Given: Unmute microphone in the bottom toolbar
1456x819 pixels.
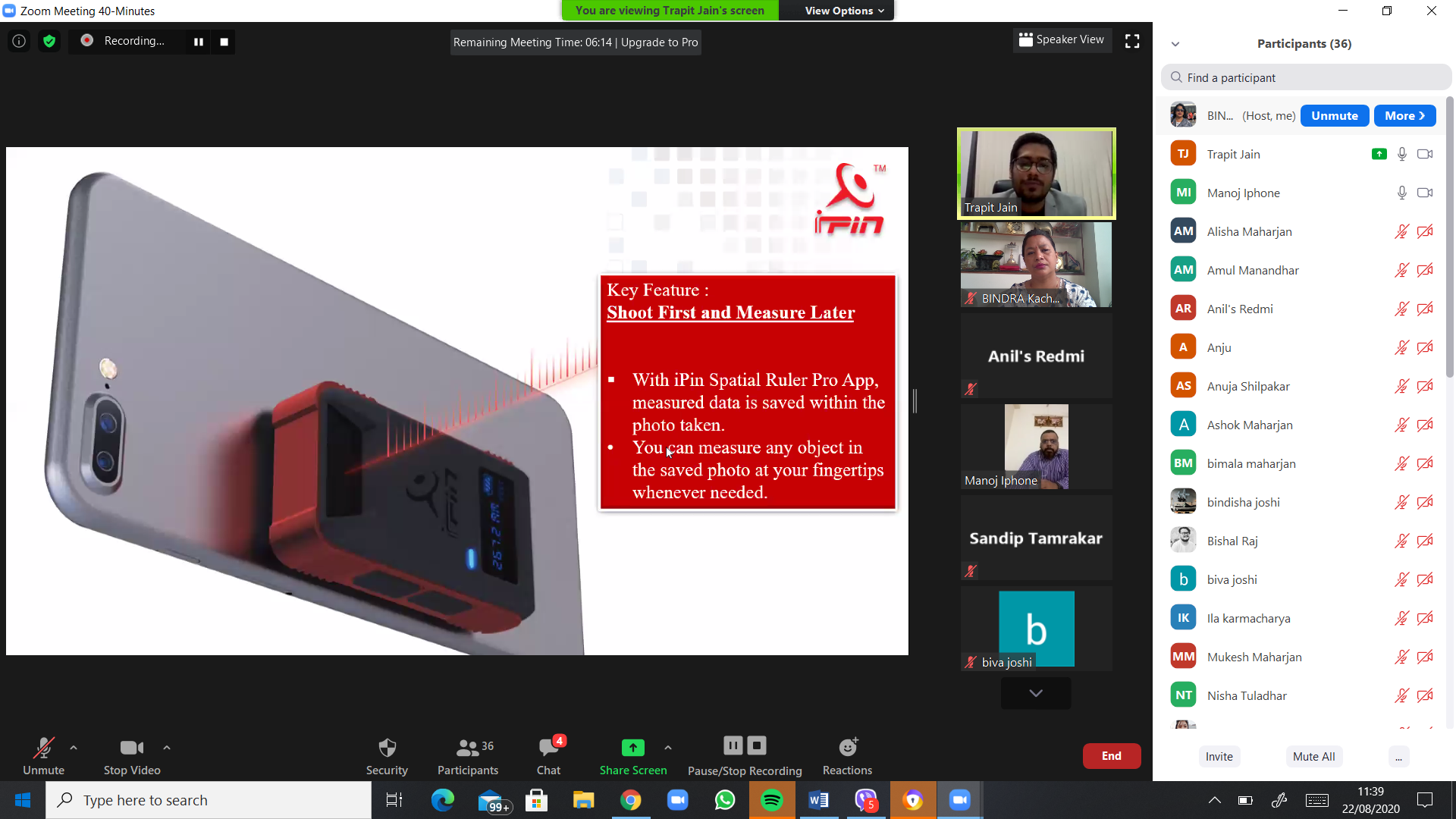Looking at the screenshot, I should [x=43, y=748].
